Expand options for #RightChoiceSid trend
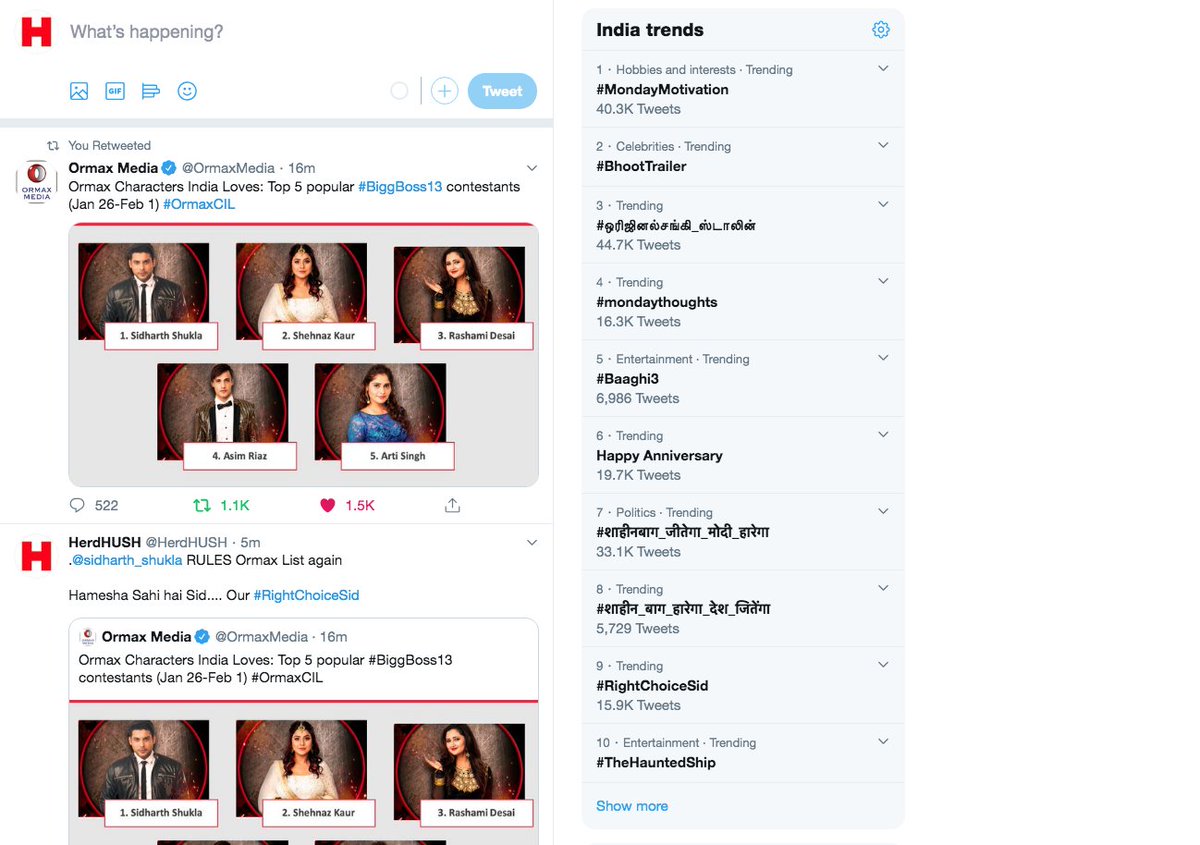Viewport: 1200px width, 845px height. point(883,665)
